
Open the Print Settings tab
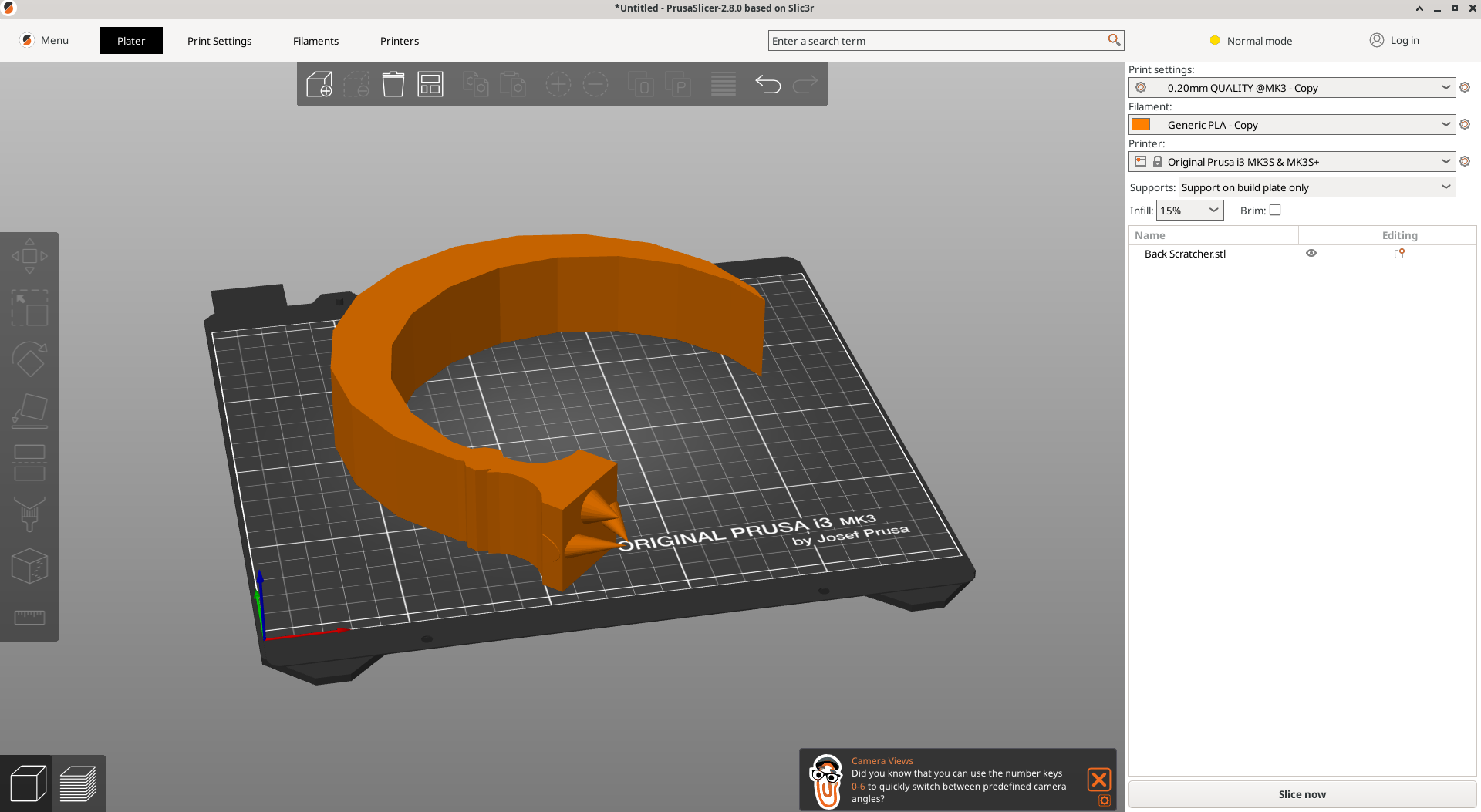coord(219,41)
